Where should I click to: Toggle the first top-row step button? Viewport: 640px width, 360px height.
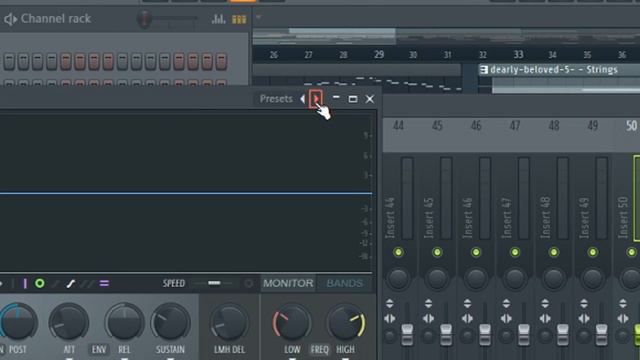[9, 61]
